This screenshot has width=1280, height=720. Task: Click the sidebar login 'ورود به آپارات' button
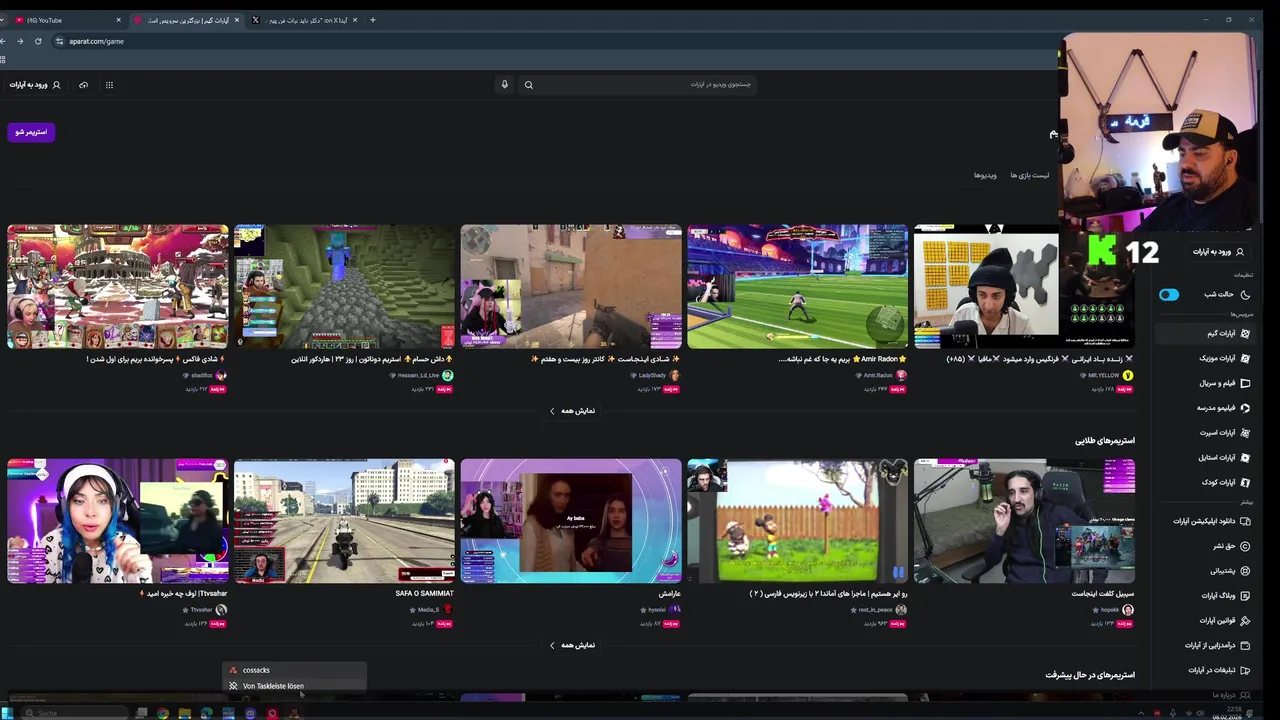coord(1218,252)
